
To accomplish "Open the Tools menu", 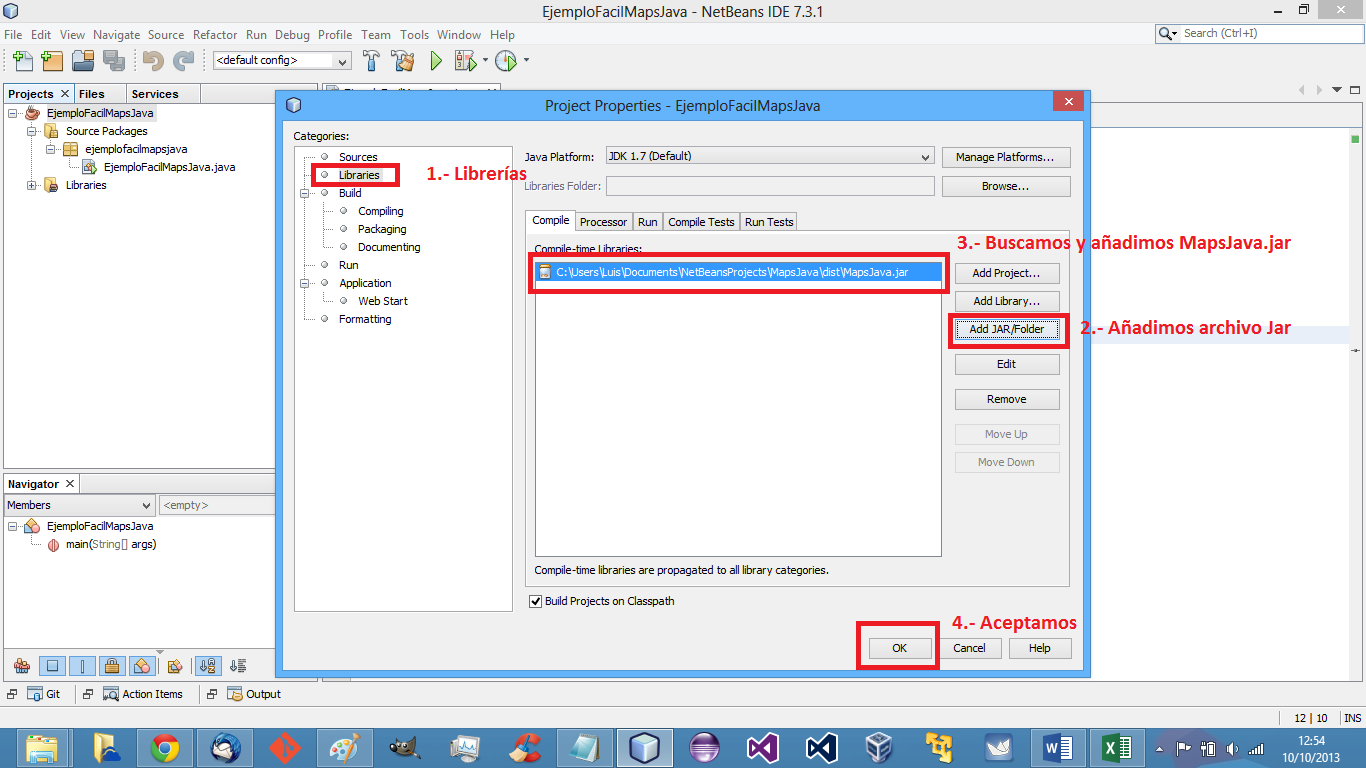I will pos(414,34).
